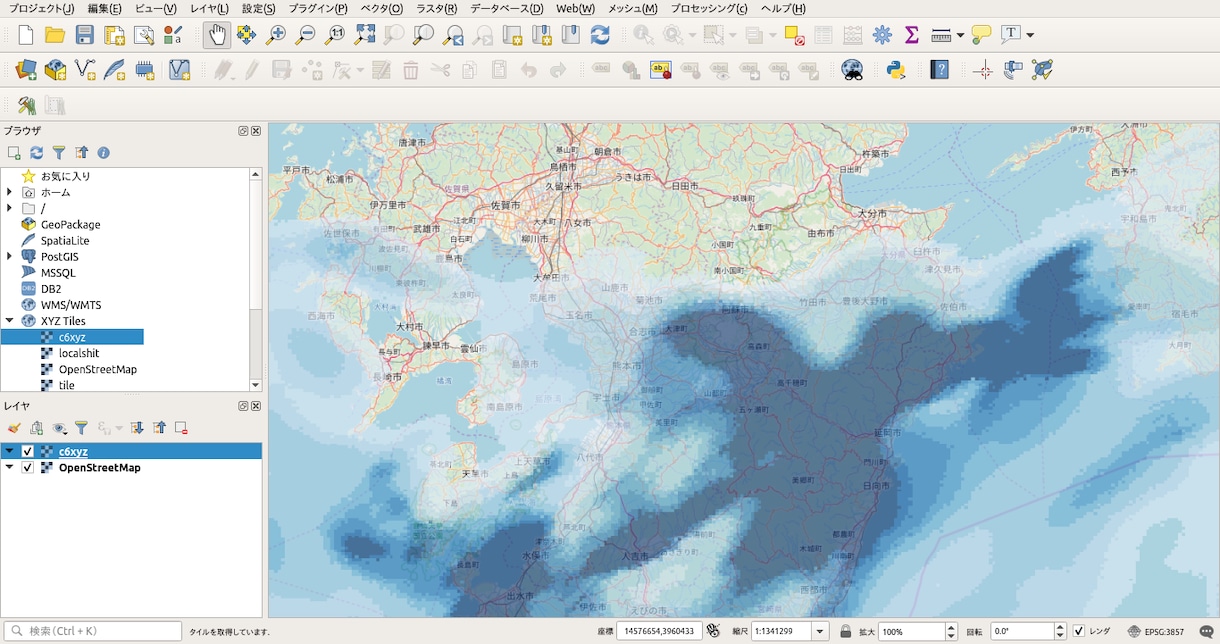
Task: Toggle the scale lock icon
Action: click(x=846, y=631)
